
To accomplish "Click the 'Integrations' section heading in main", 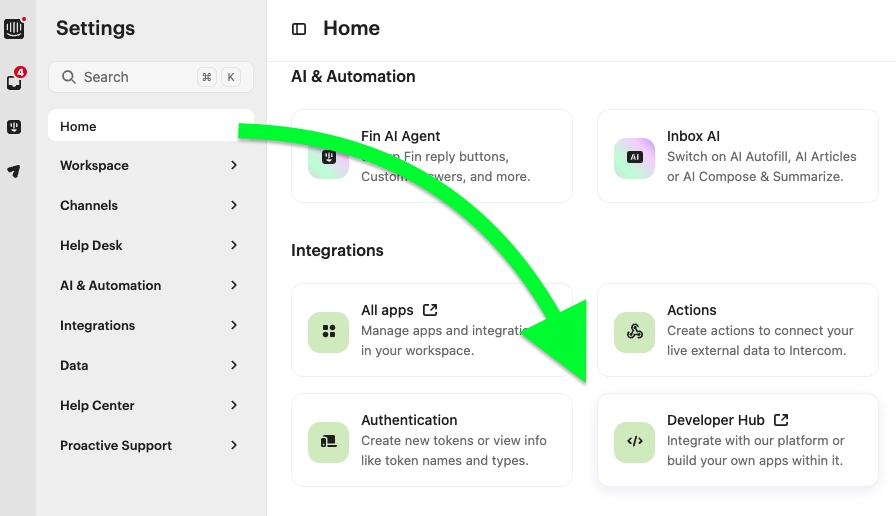I will tap(337, 250).
